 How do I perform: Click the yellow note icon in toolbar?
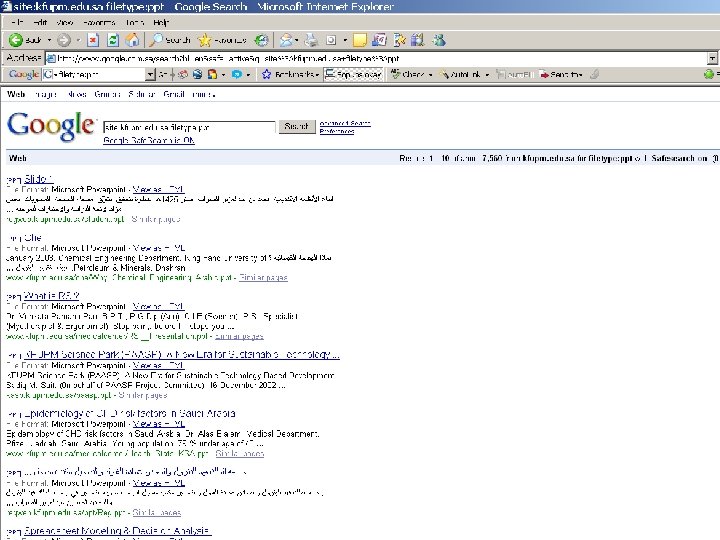point(360,40)
